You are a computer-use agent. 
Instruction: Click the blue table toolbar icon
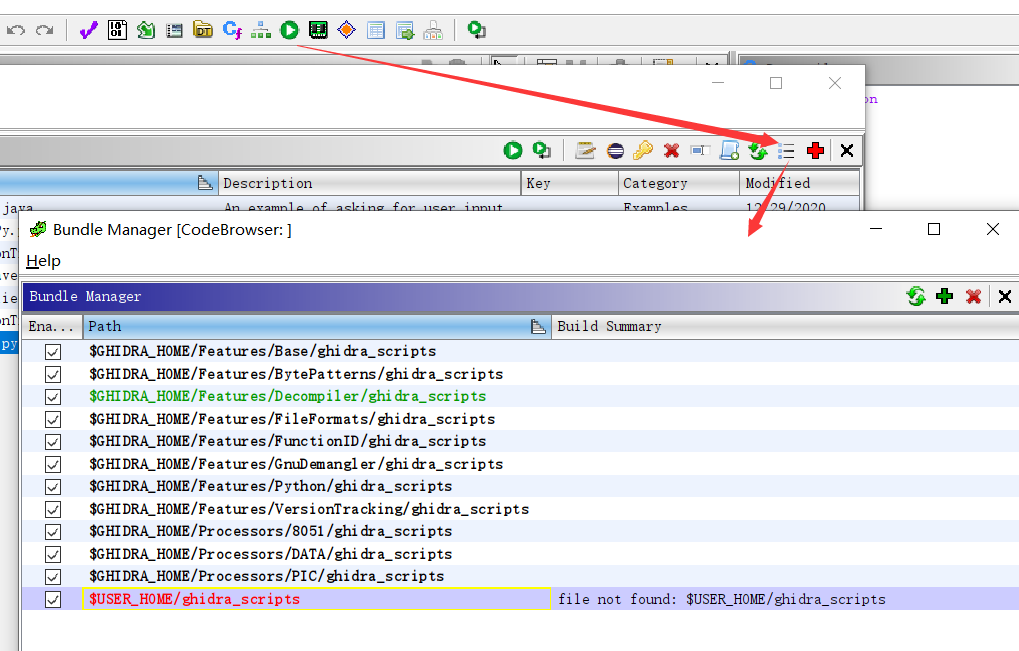[x=376, y=30]
